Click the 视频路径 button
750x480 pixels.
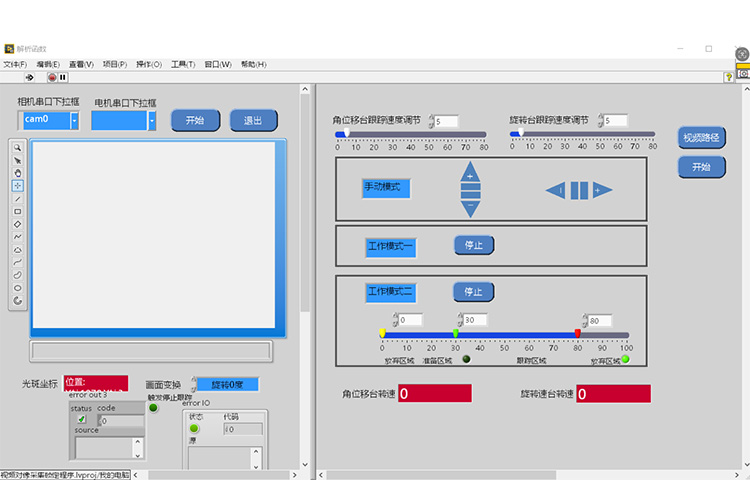coord(701,137)
